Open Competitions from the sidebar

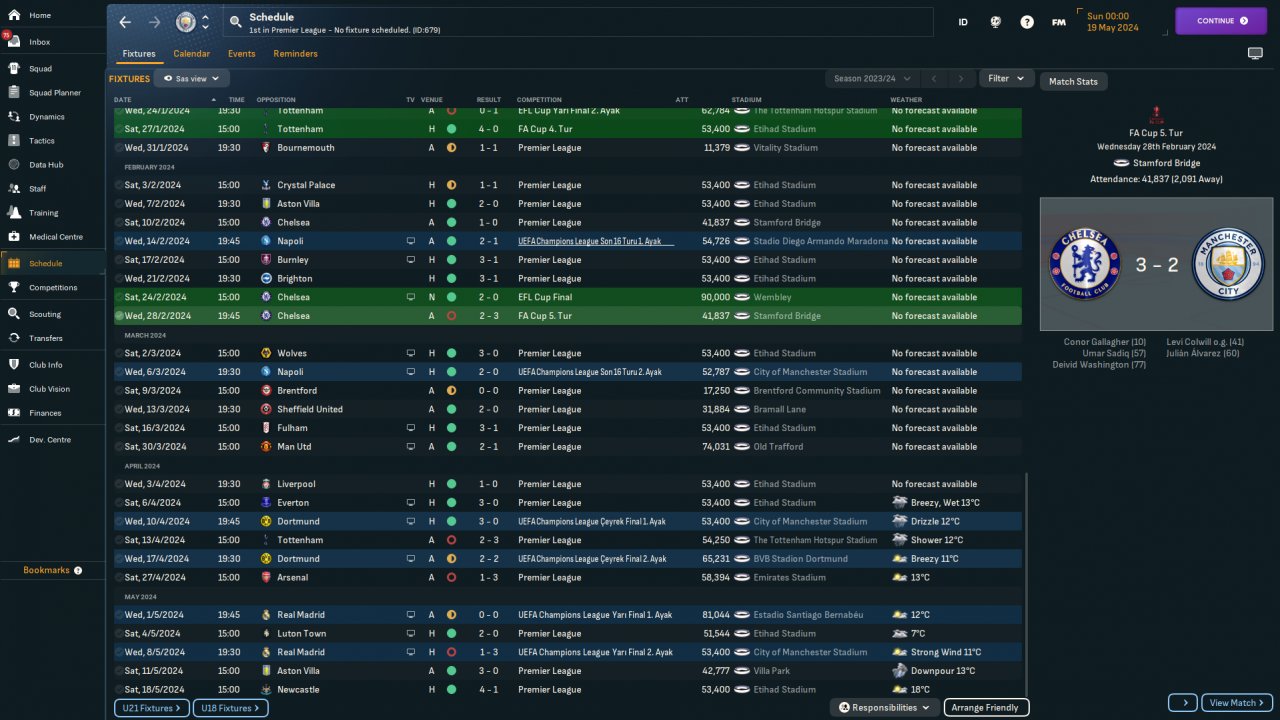52,287
